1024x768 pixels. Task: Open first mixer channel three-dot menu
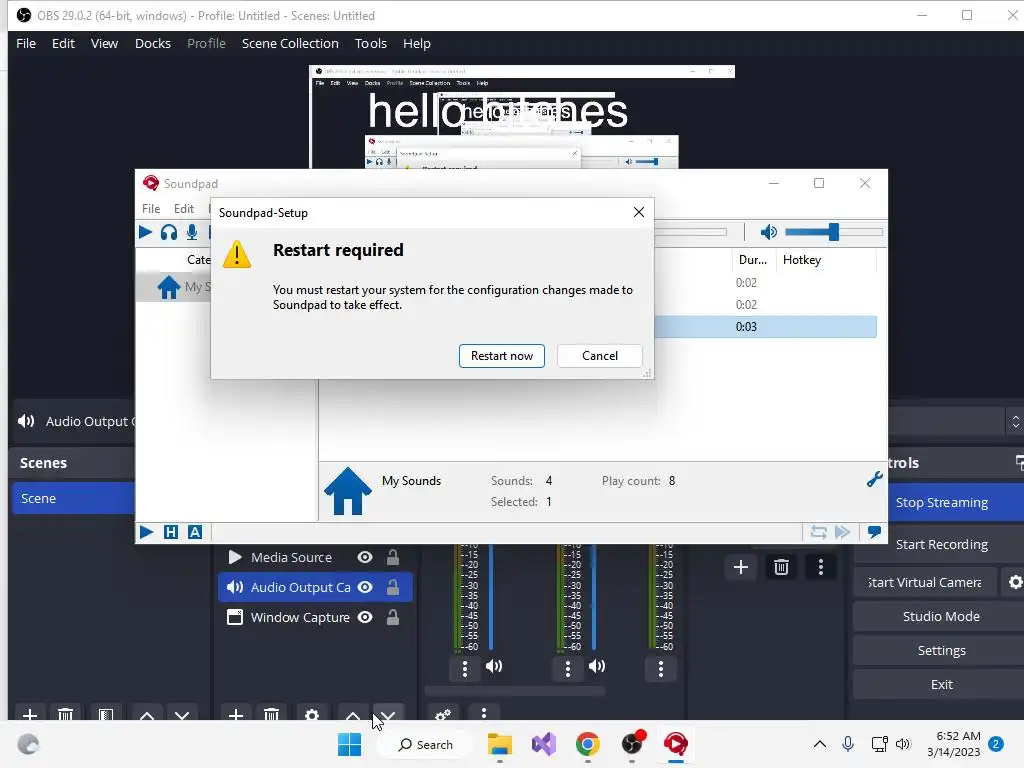[x=464, y=668]
